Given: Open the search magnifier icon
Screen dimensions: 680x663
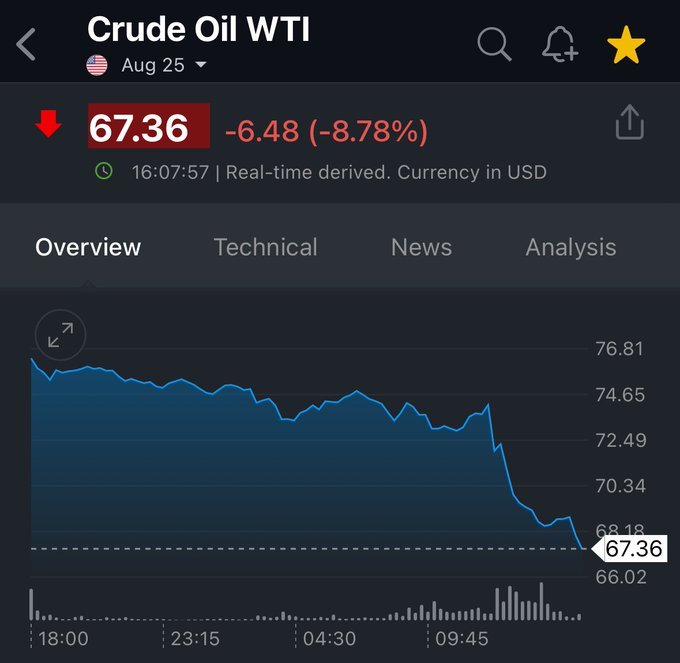Looking at the screenshot, I should pyautogui.click(x=494, y=44).
